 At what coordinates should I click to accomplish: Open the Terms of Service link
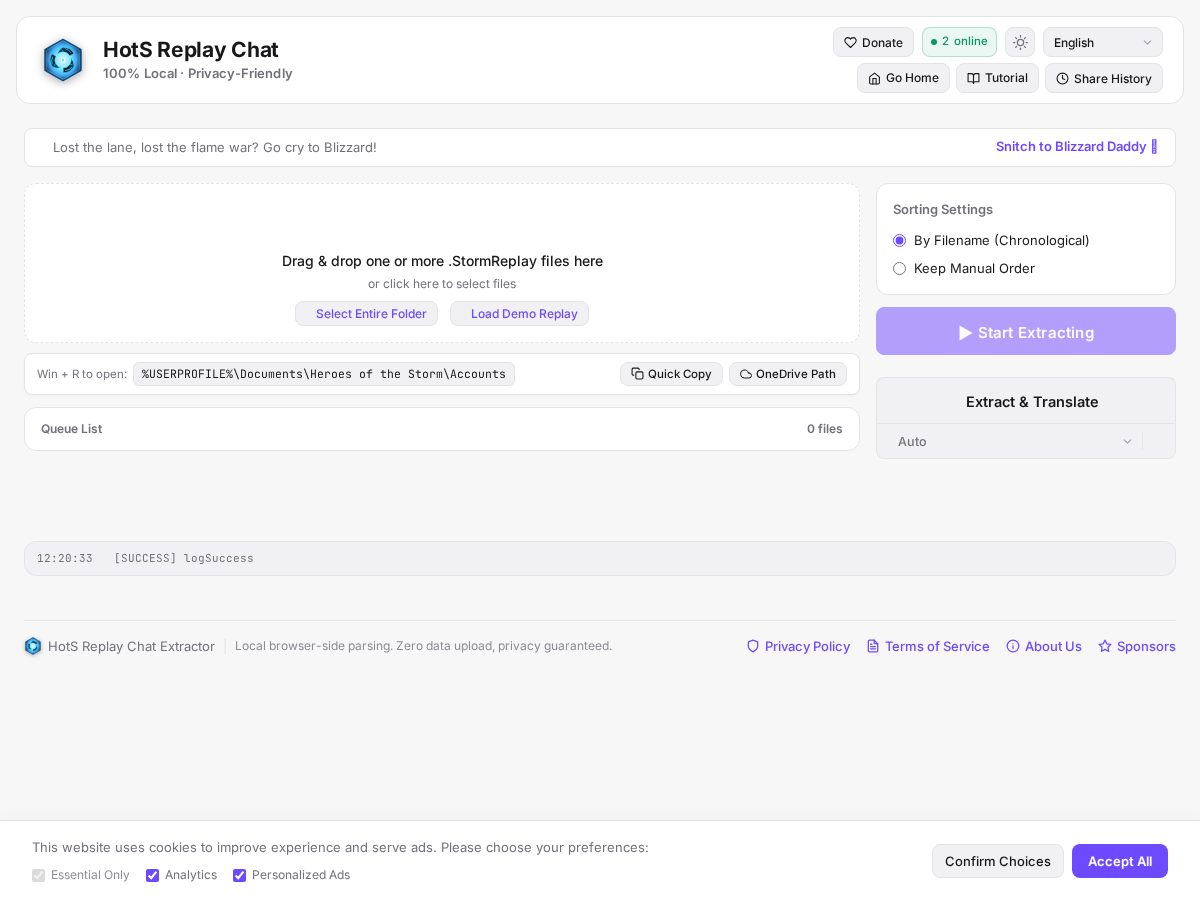point(928,646)
